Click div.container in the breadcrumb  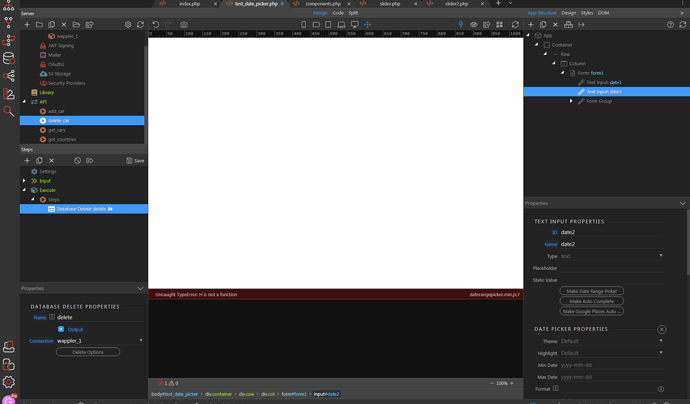[x=218, y=394]
